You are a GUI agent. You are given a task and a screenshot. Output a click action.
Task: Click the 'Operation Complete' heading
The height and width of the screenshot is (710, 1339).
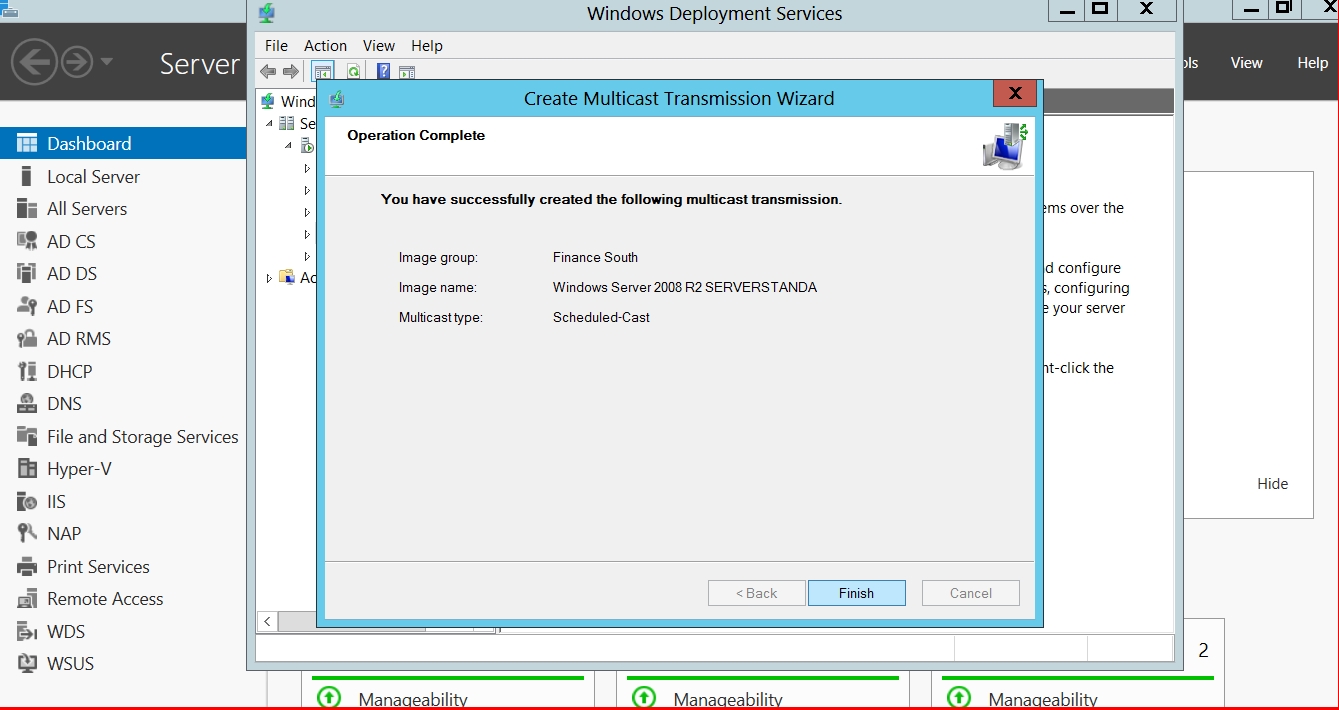tap(416, 135)
